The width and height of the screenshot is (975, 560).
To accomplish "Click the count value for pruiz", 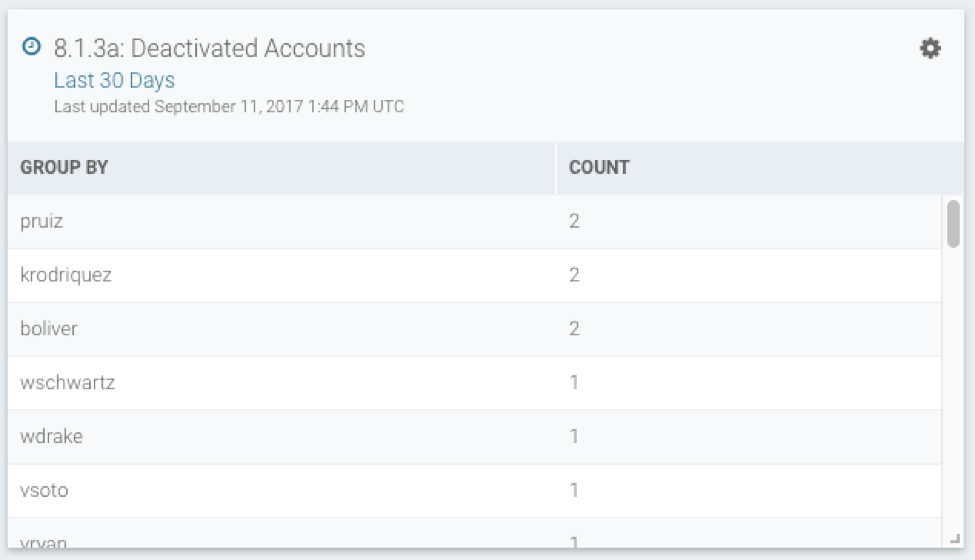I will click(574, 221).
